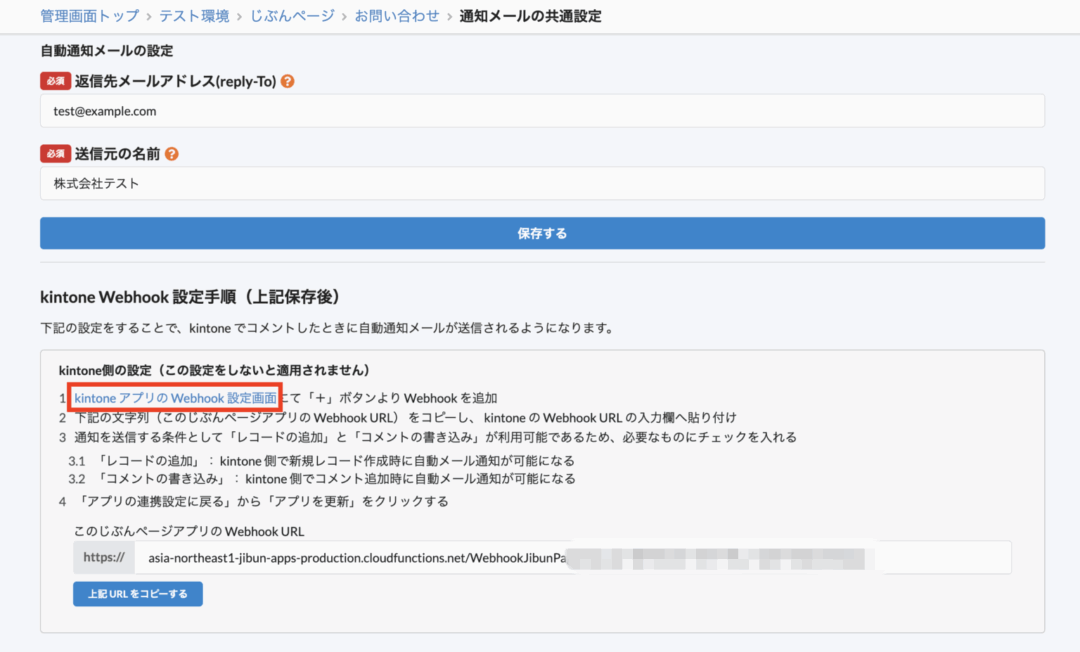1080x652 pixels.
Task: Click the help icon beside 返信先メールアドレス(reply-To)
Action: pyautogui.click(x=288, y=81)
